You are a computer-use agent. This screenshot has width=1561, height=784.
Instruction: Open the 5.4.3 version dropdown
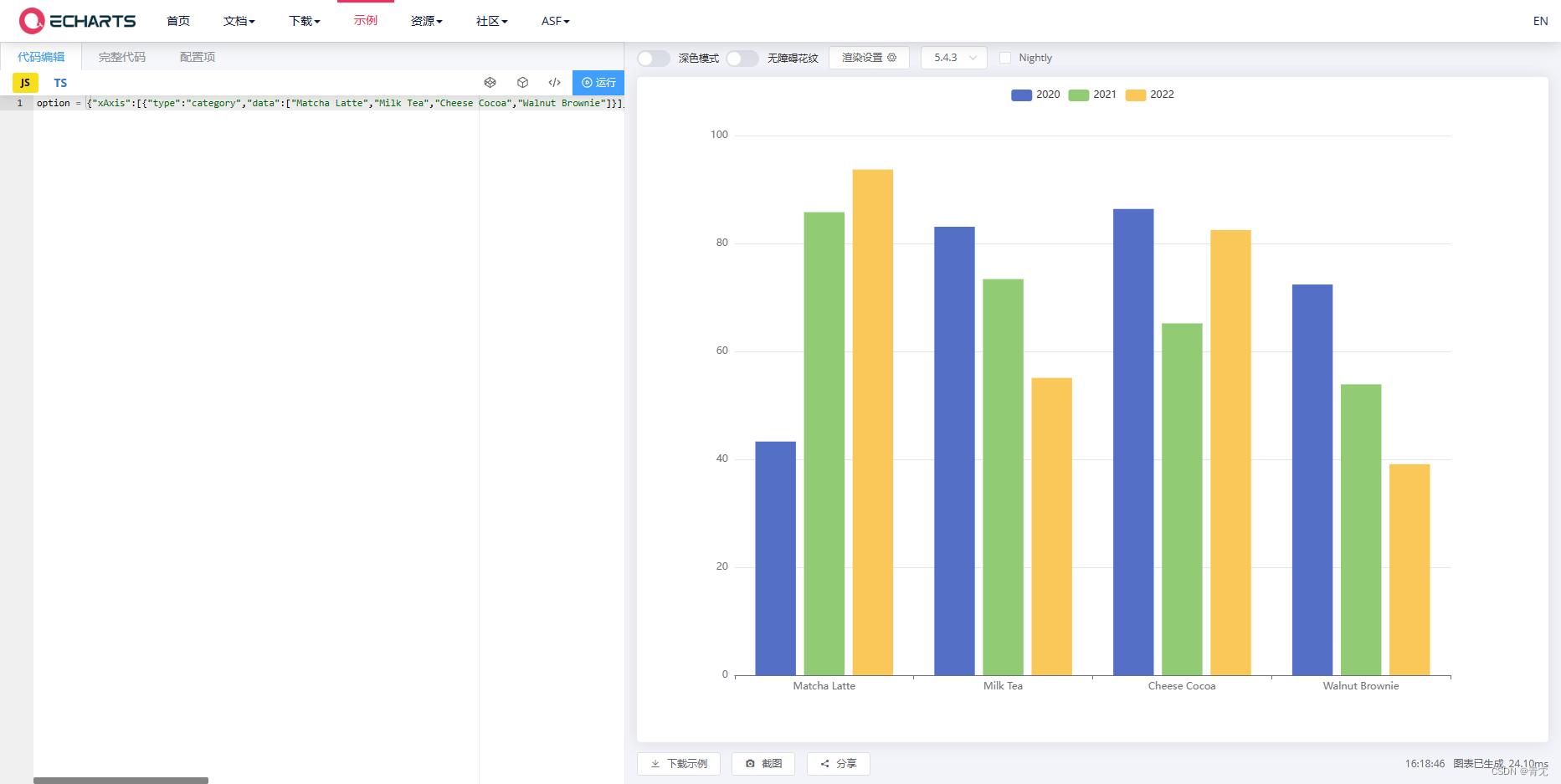pos(954,58)
